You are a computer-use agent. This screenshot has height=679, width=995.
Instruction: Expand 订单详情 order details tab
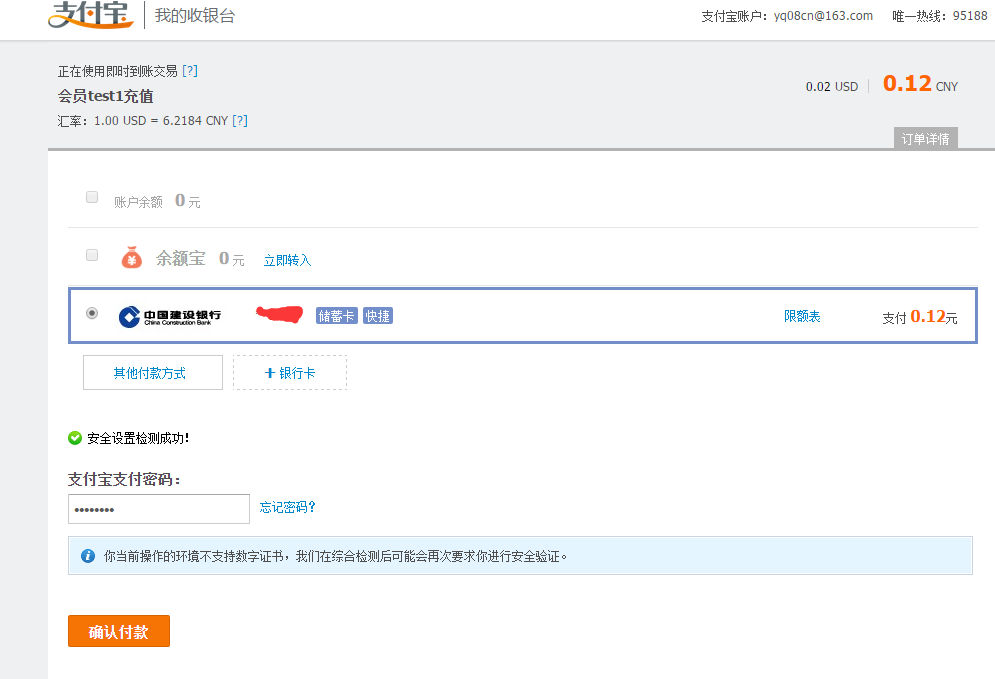tap(926, 139)
